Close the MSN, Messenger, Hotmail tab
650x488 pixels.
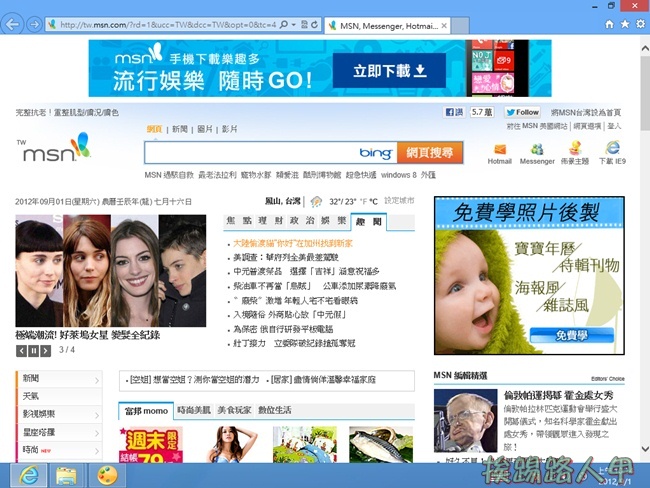[444, 26]
